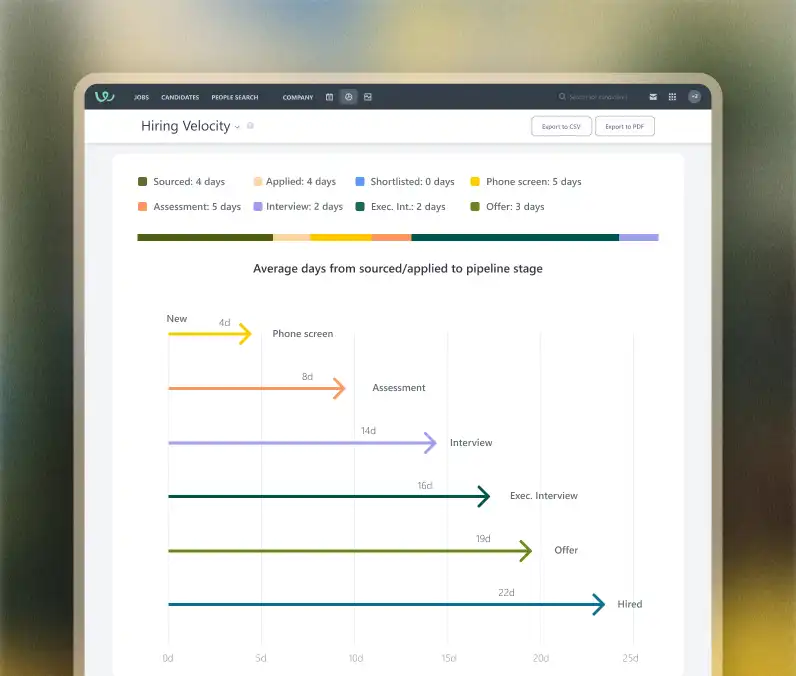
Task: Go to the Candidates tab
Action: click(x=180, y=97)
